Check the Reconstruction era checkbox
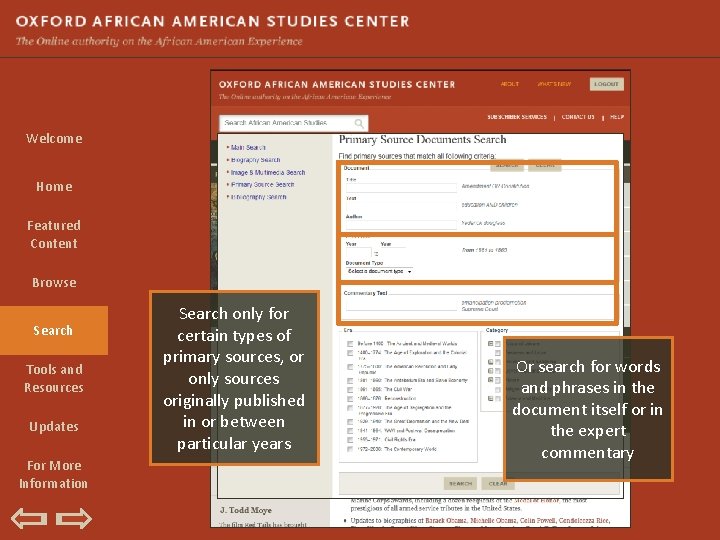 click(x=350, y=399)
